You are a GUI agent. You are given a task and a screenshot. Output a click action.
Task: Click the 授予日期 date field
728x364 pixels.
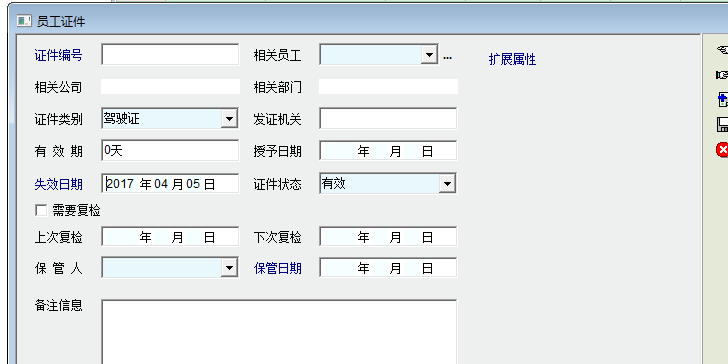click(x=388, y=151)
